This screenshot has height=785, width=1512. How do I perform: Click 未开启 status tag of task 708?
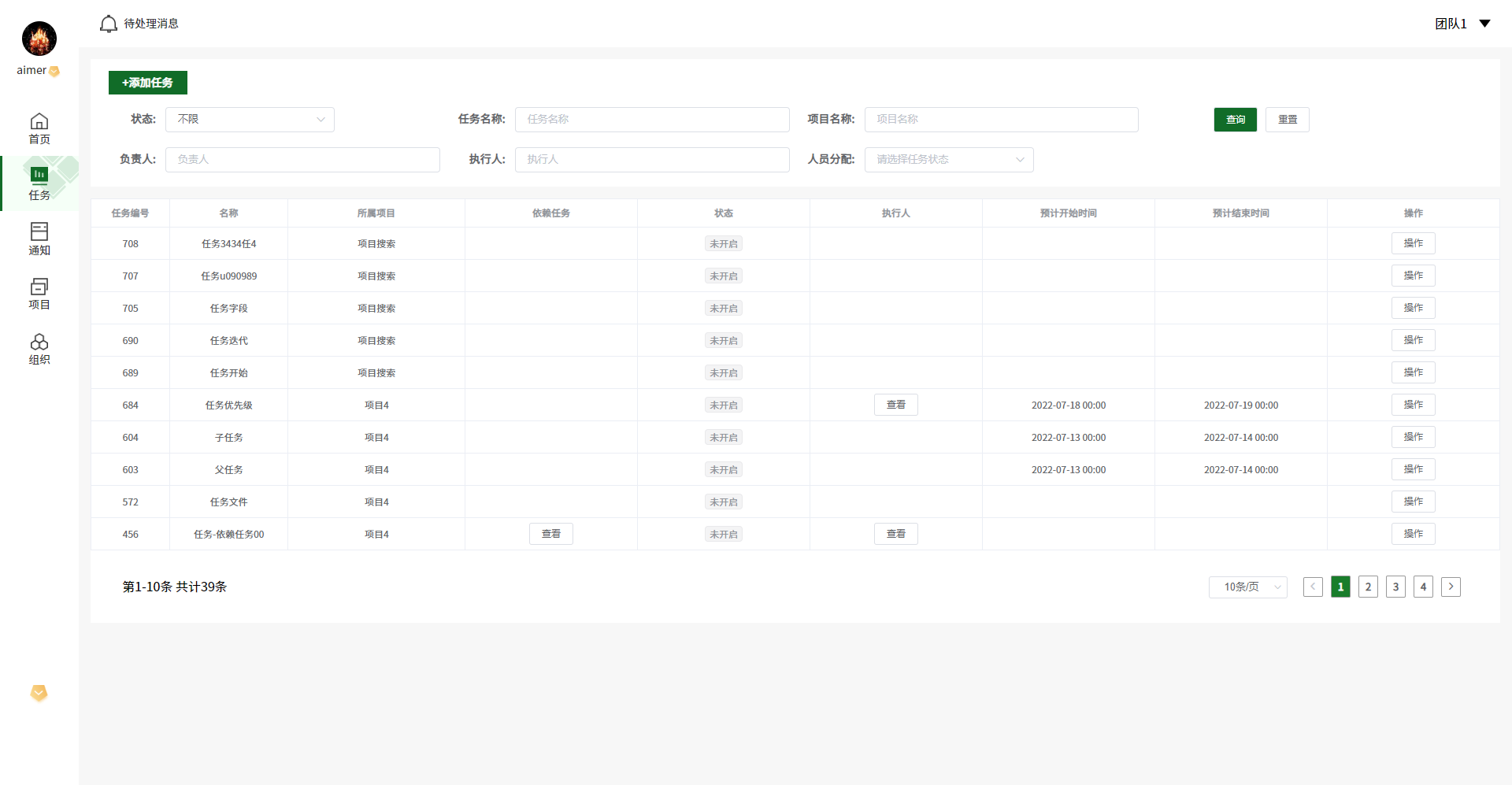tap(724, 244)
